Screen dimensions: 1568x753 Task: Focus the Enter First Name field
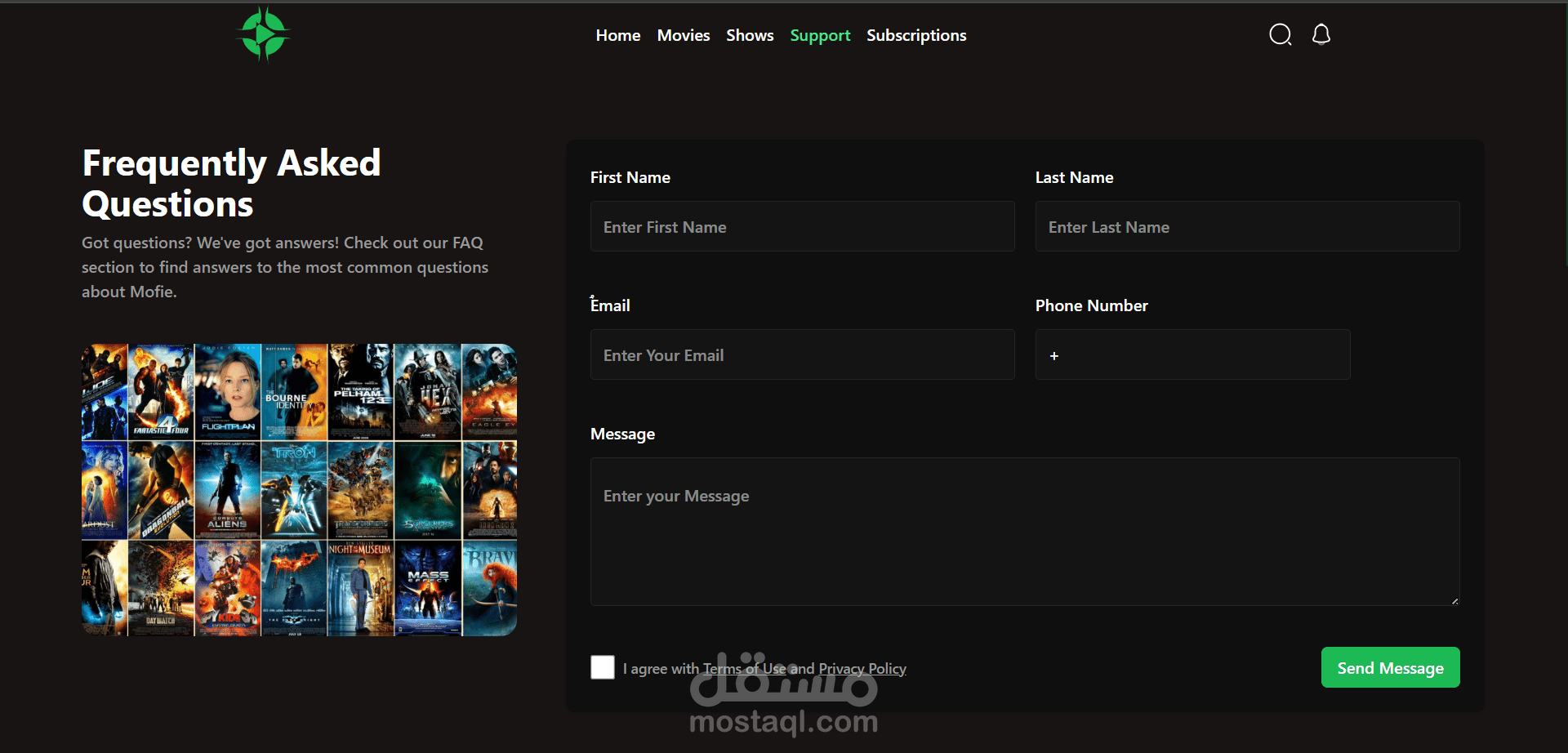[803, 226]
